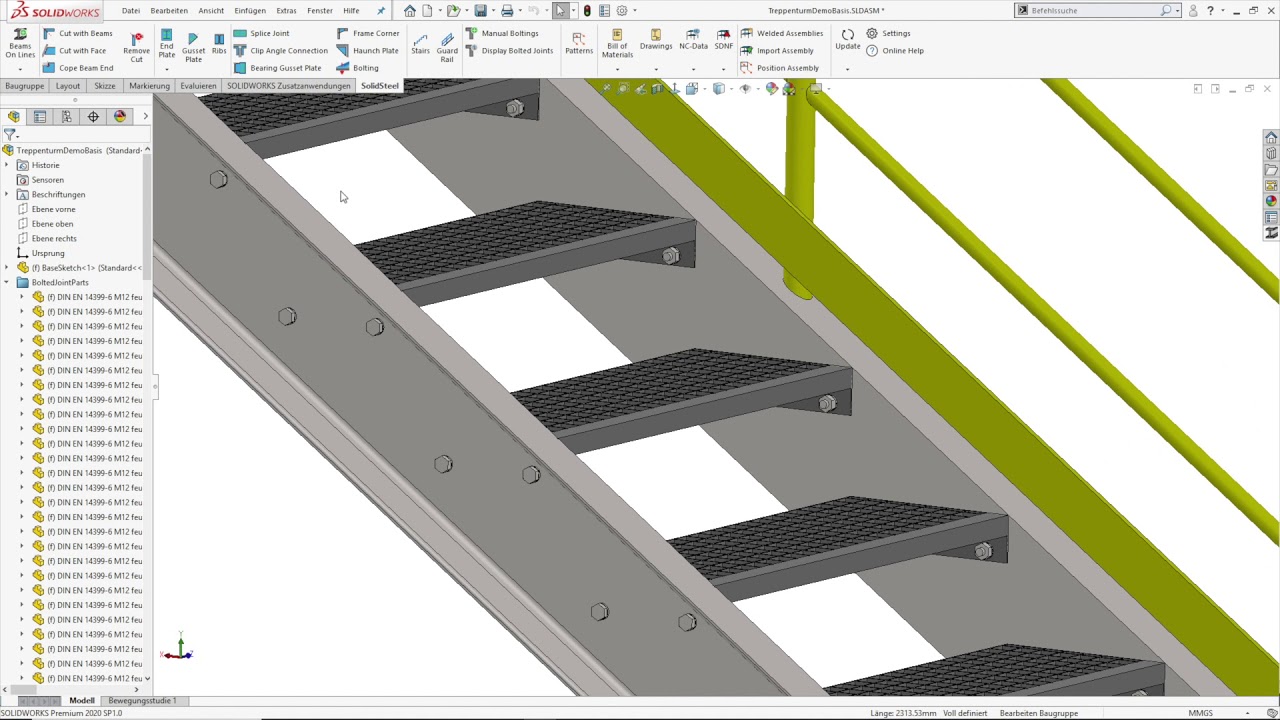Insert an End Plate

166,44
